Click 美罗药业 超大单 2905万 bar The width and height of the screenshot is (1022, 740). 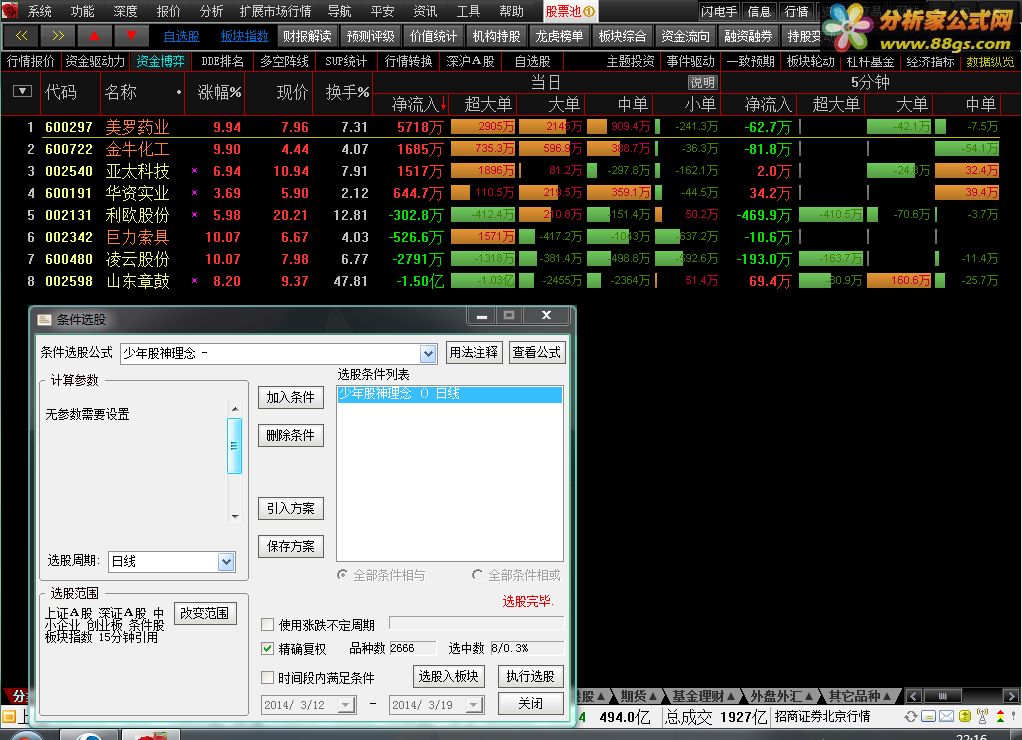pyautogui.click(x=482, y=126)
